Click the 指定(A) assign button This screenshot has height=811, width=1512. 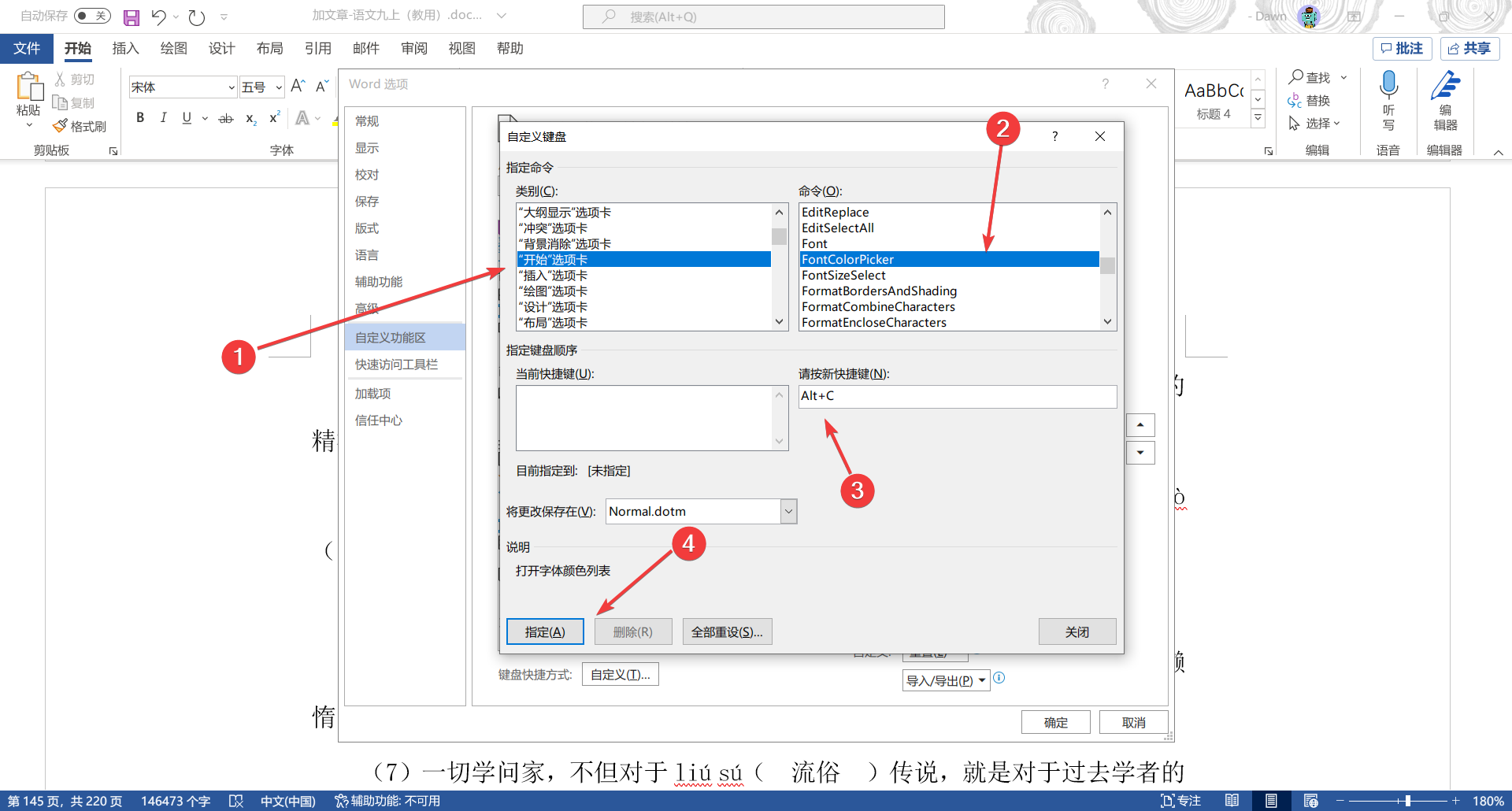click(x=545, y=631)
